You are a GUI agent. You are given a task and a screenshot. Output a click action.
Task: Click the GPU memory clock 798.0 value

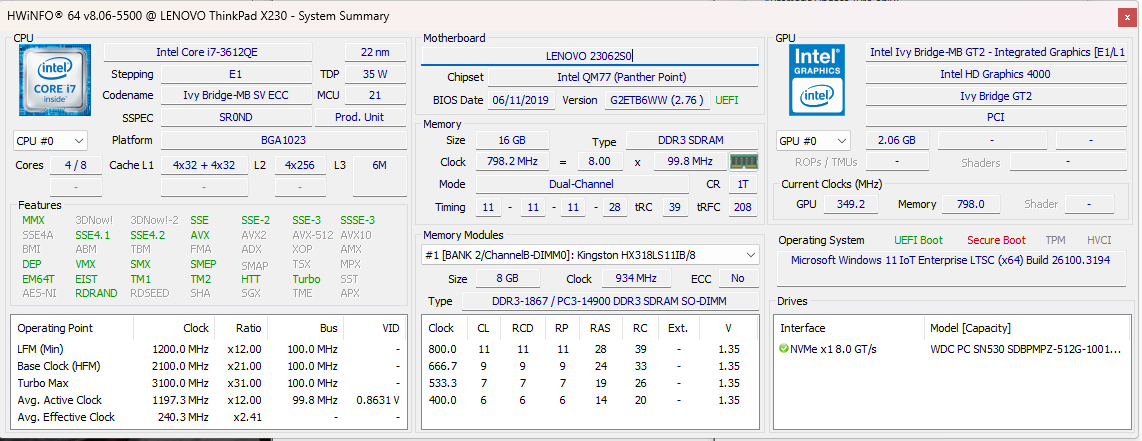pos(969,204)
